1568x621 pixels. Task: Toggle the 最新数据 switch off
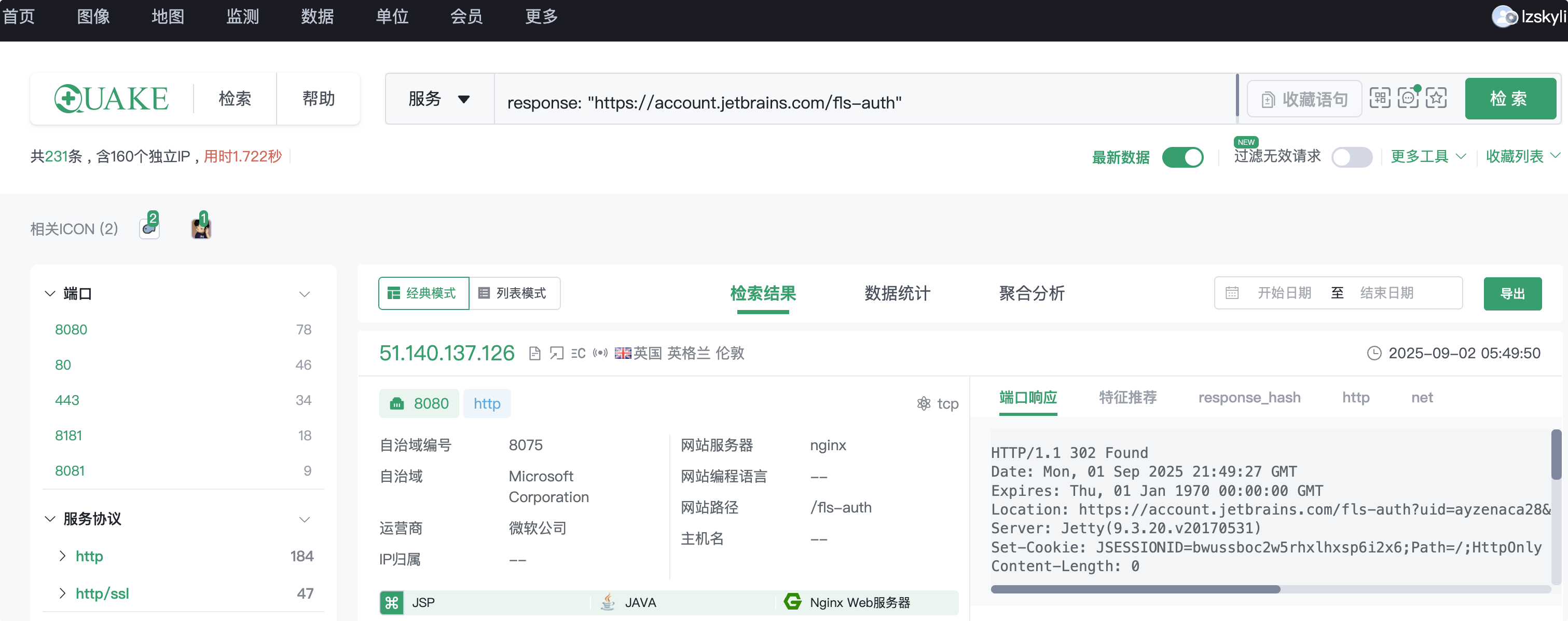pos(1182,157)
